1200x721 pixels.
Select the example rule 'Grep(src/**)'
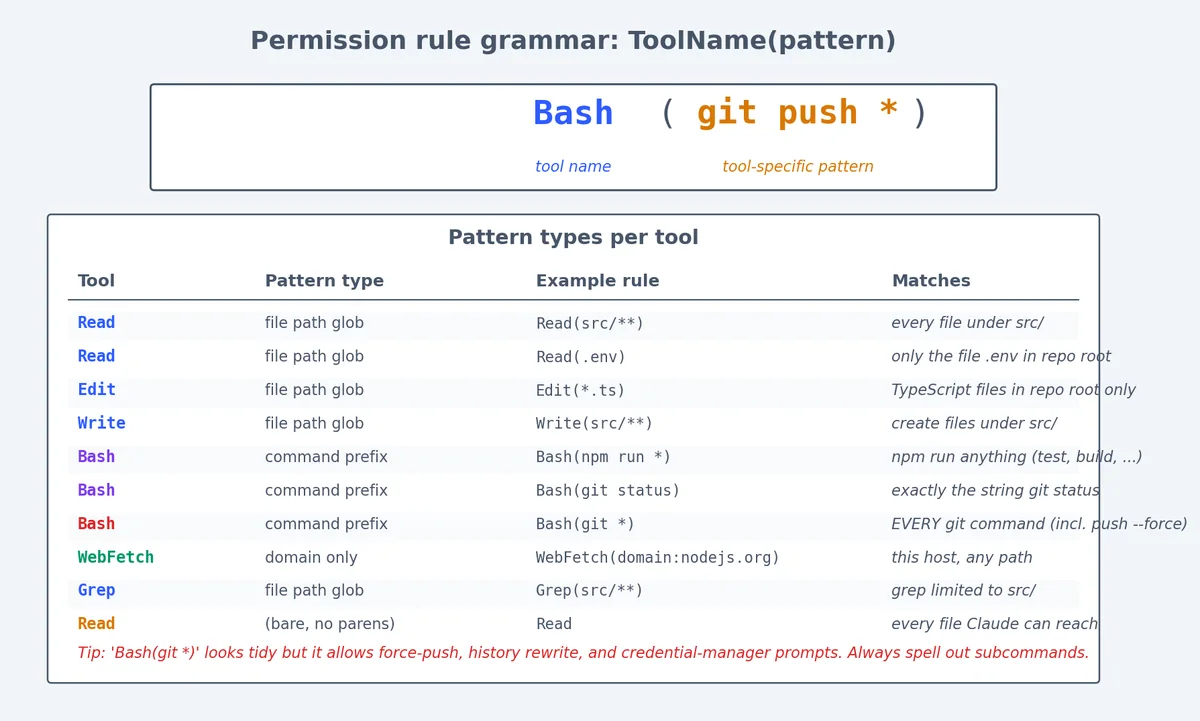click(590, 592)
